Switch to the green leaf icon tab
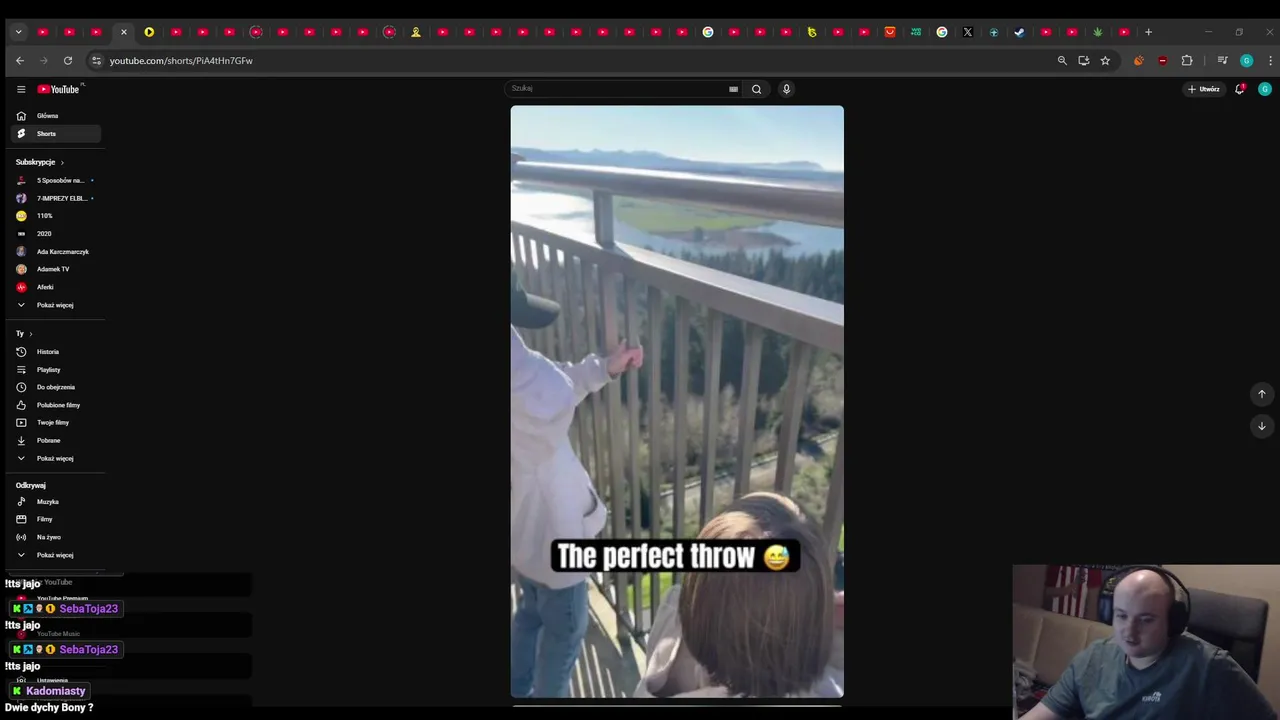This screenshot has width=1280, height=720. 1098,32
